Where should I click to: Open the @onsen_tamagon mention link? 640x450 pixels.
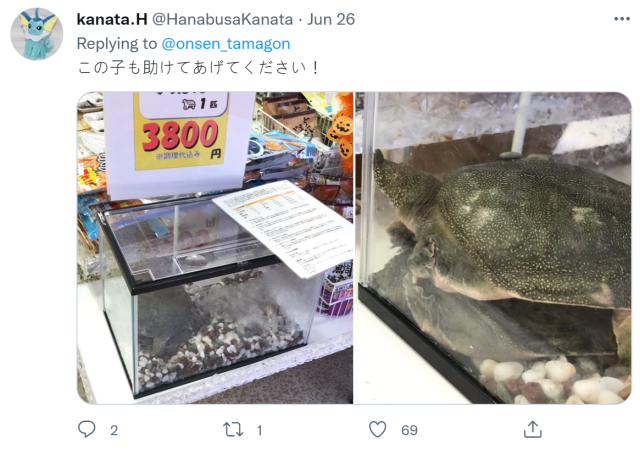click(226, 44)
